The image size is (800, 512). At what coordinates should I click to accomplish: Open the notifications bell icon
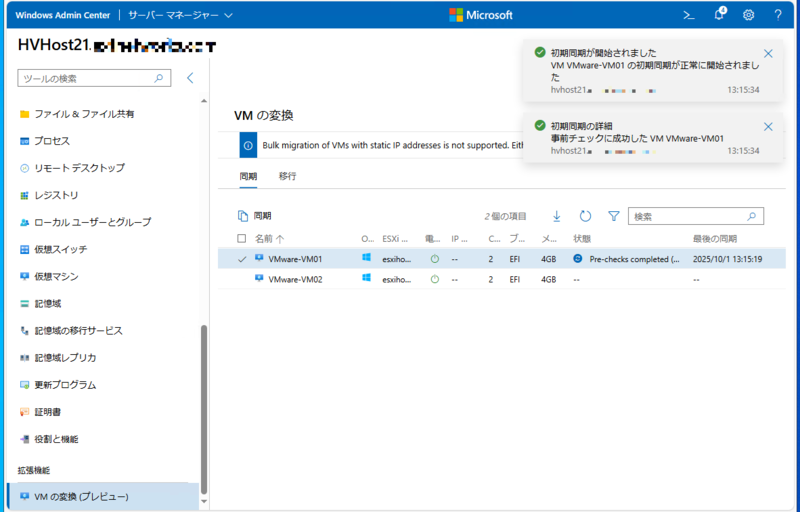pyautogui.click(x=719, y=14)
